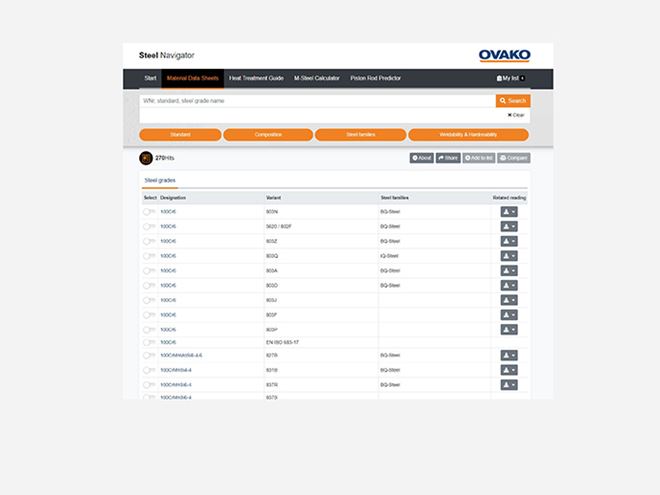Switch to Heat Treatment Guide tab
This screenshot has height=495, width=660.
tap(256, 78)
